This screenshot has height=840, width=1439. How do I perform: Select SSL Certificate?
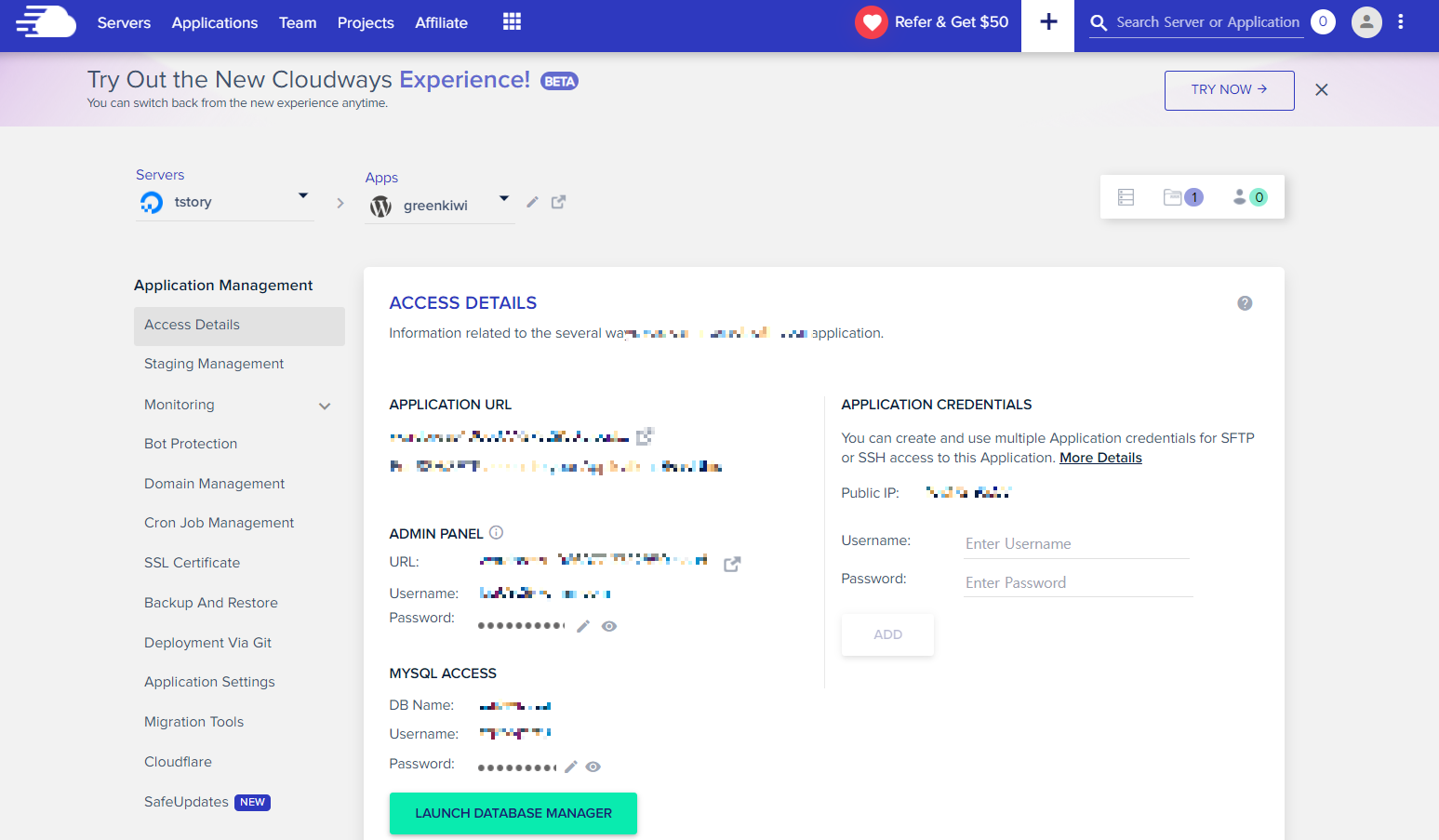pyautogui.click(x=192, y=563)
